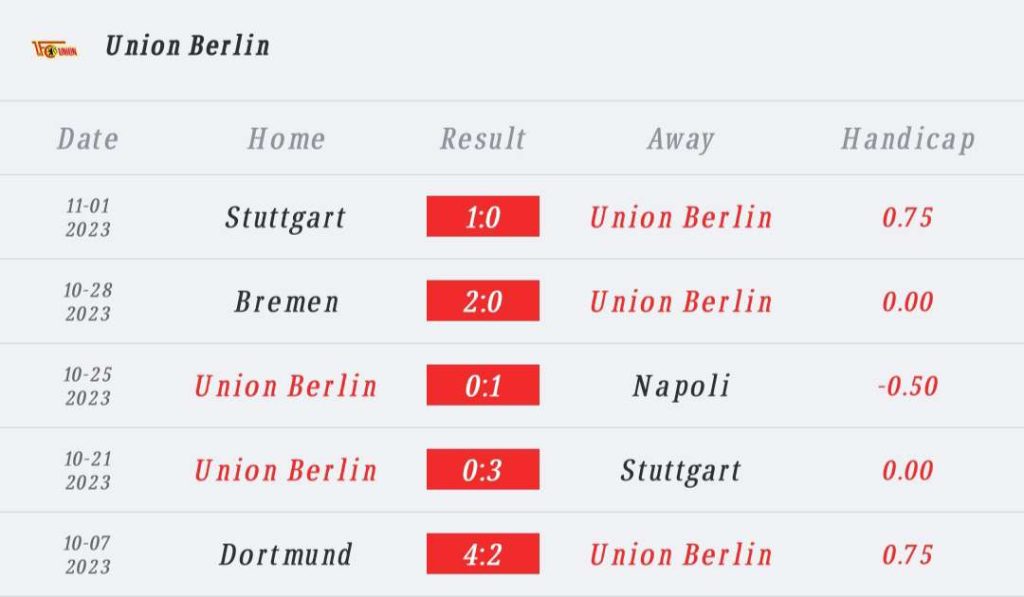The height and width of the screenshot is (597, 1024).
Task: Open the 0:1 result against Napoli
Action: [483, 386]
